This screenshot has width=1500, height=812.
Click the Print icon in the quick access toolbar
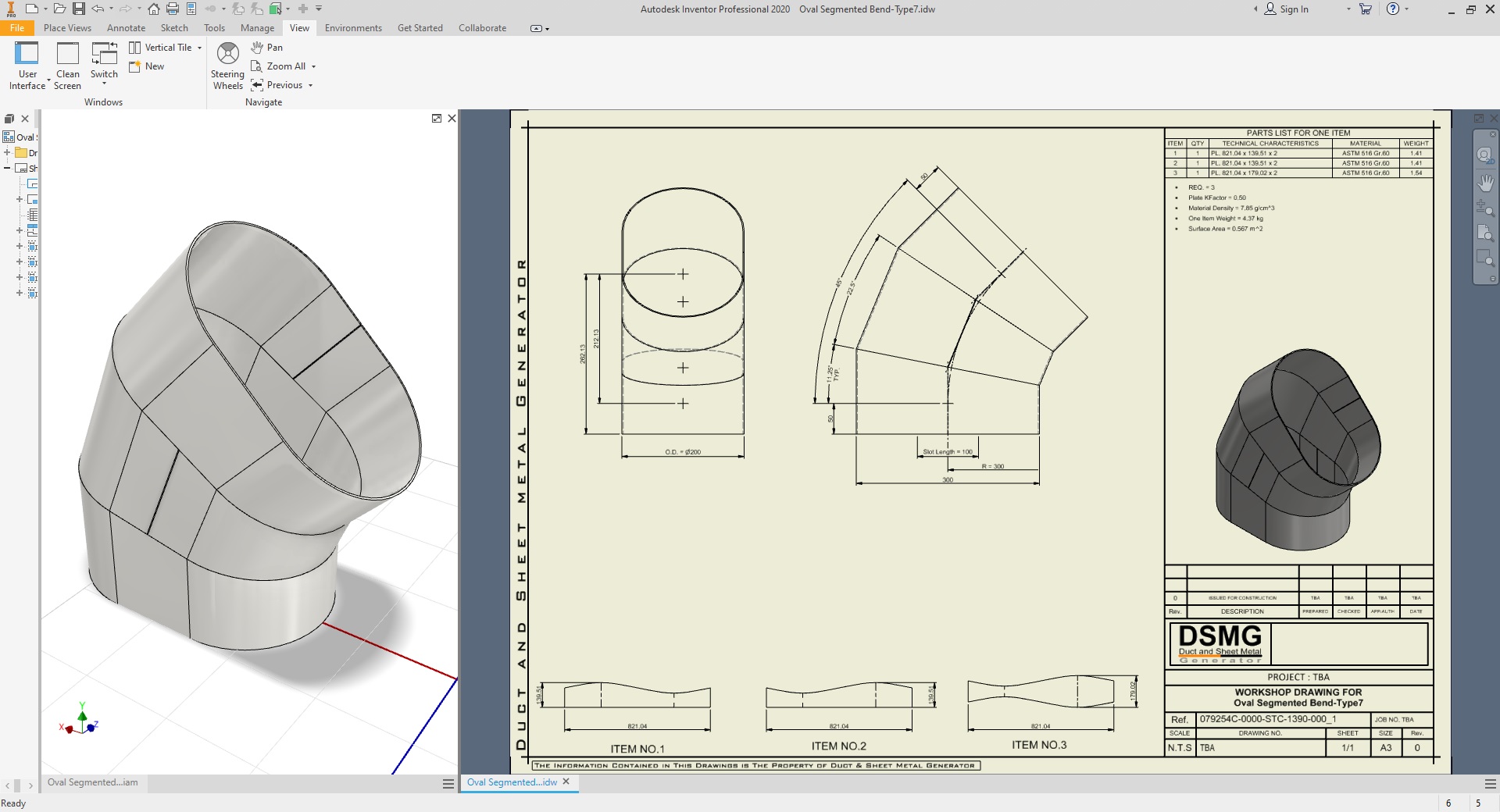[173, 9]
